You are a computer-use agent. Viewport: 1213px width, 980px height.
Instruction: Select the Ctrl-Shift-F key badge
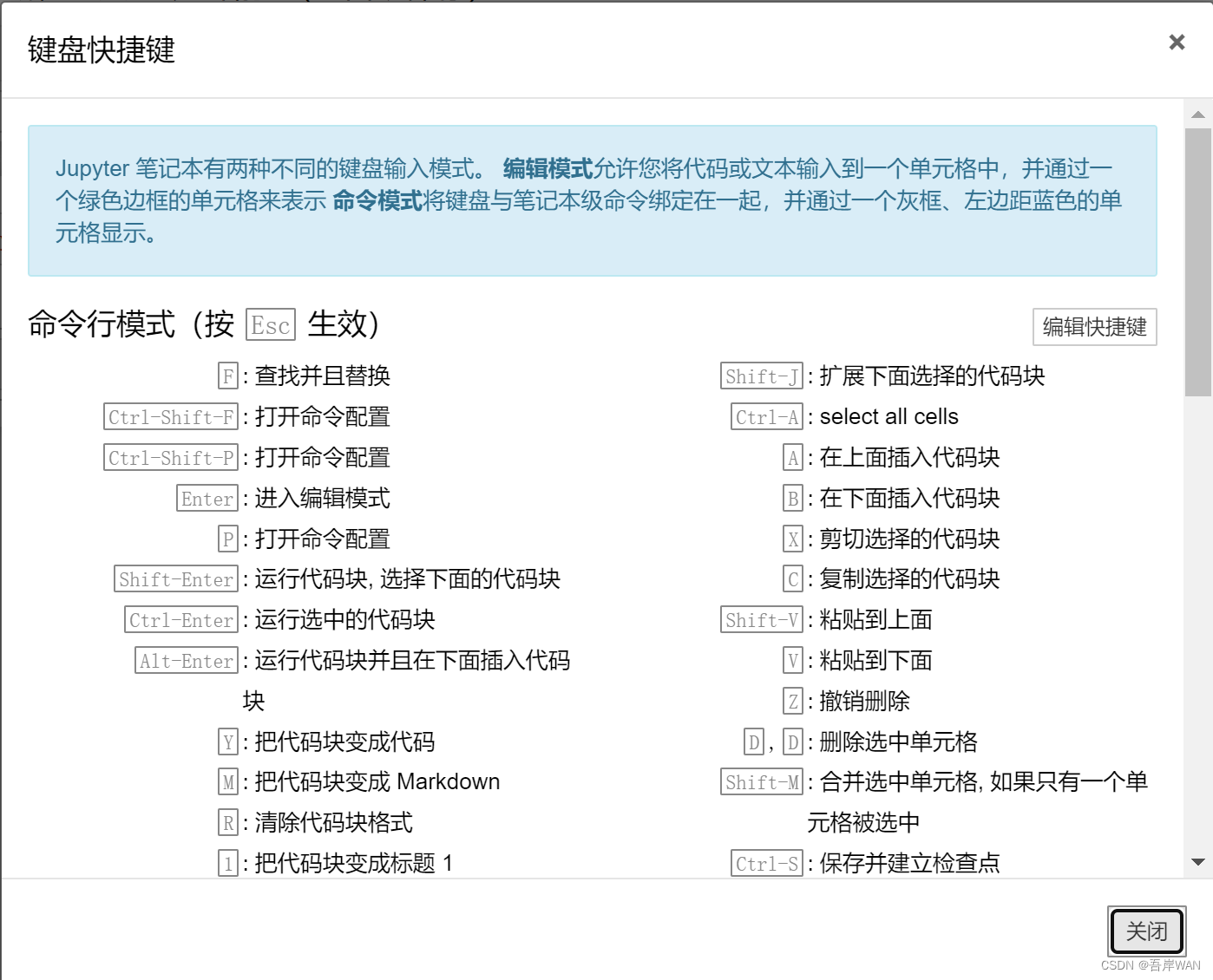pos(170,416)
